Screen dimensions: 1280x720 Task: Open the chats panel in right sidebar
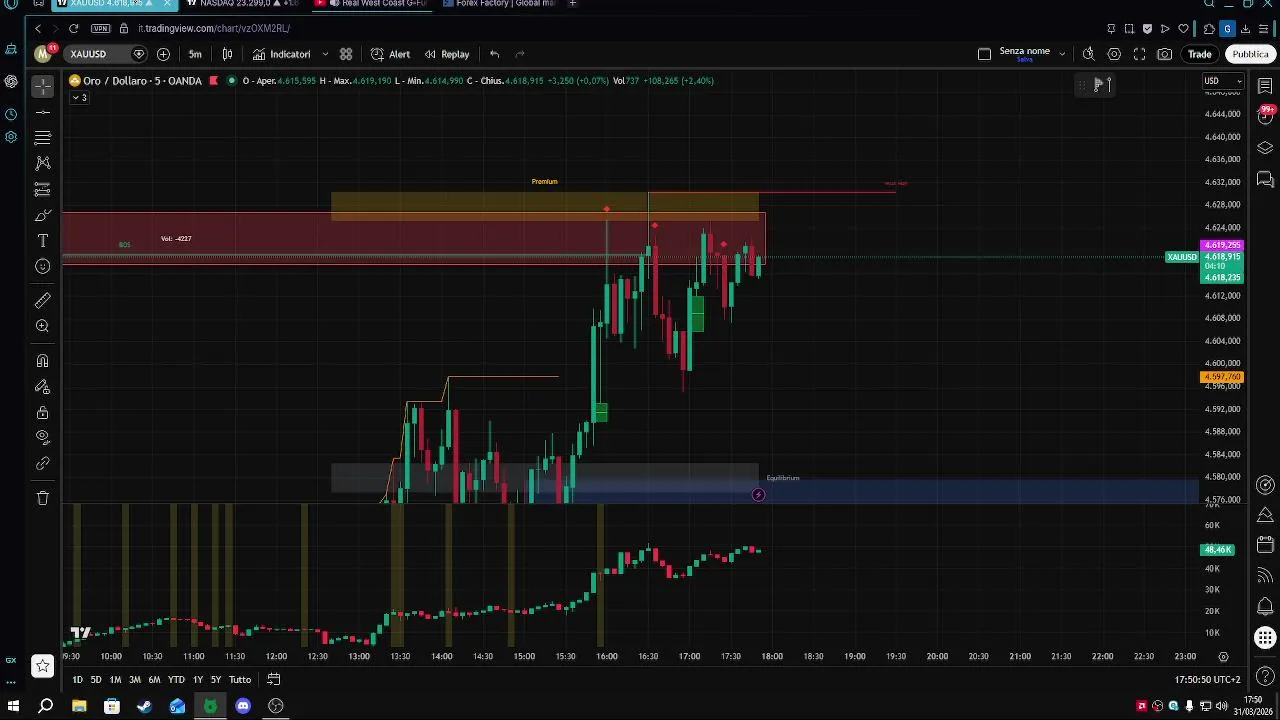click(x=1265, y=180)
